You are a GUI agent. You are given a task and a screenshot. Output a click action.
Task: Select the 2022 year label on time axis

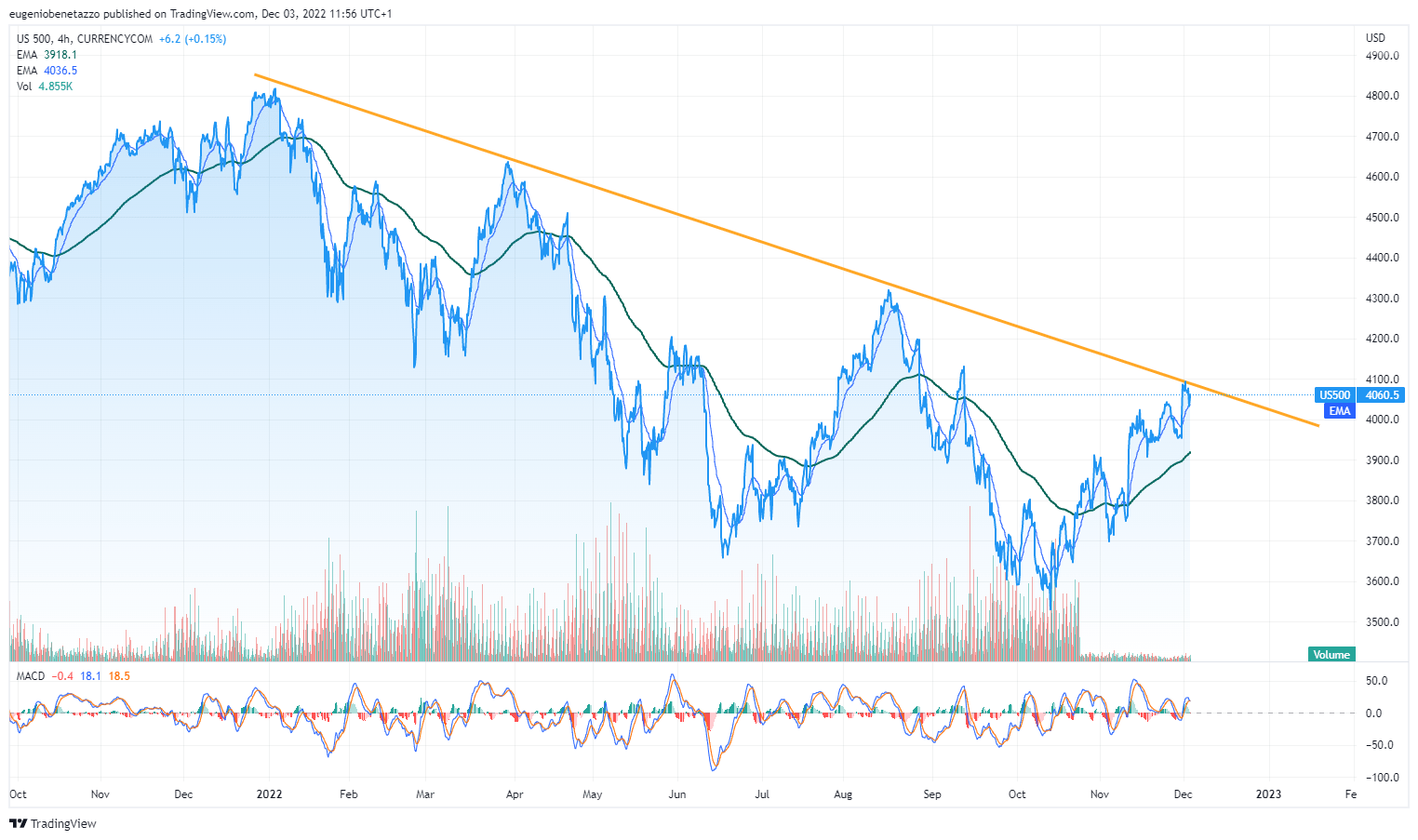pyautogui.click(x=269, y=794)
